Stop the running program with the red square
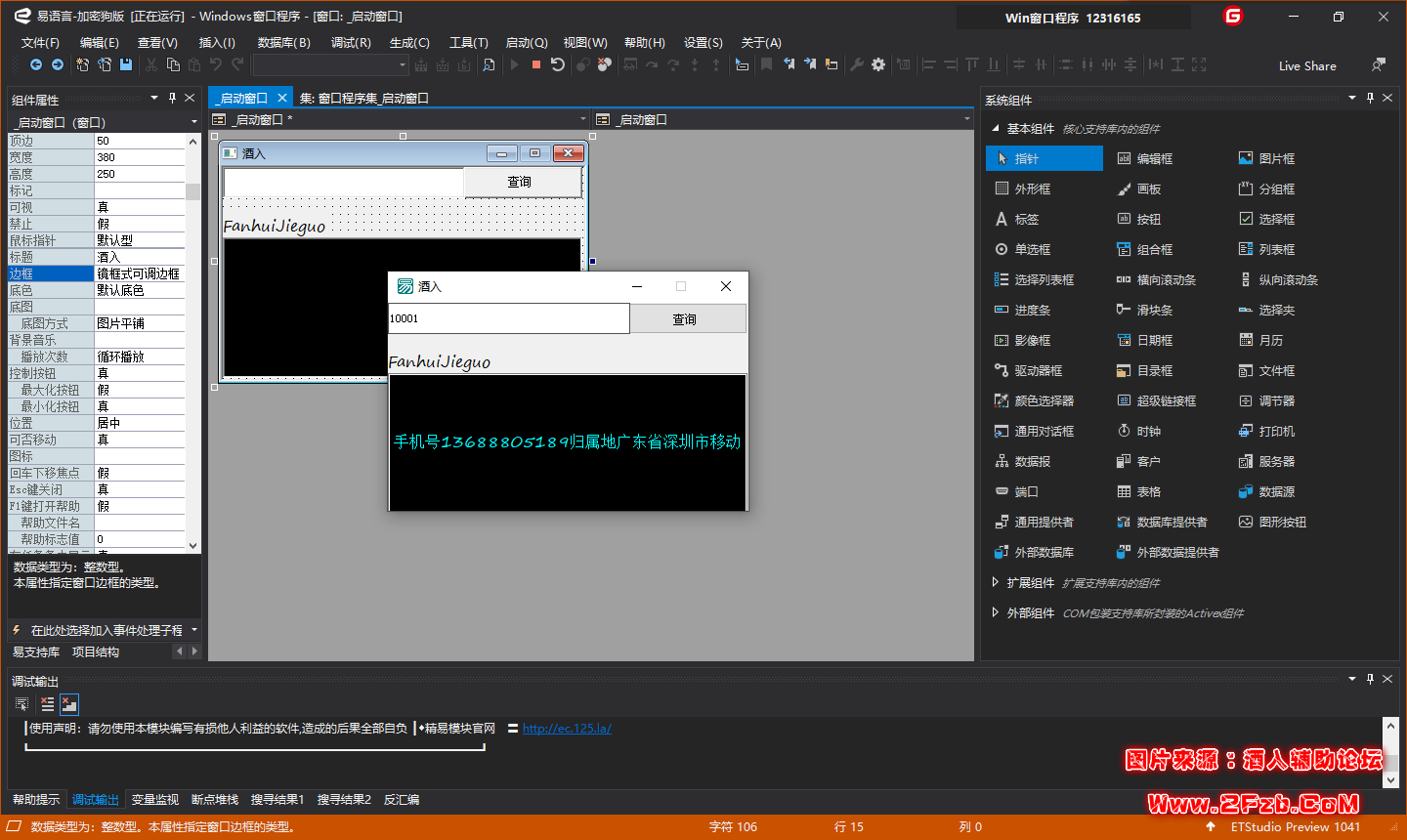 pos(536,64)
